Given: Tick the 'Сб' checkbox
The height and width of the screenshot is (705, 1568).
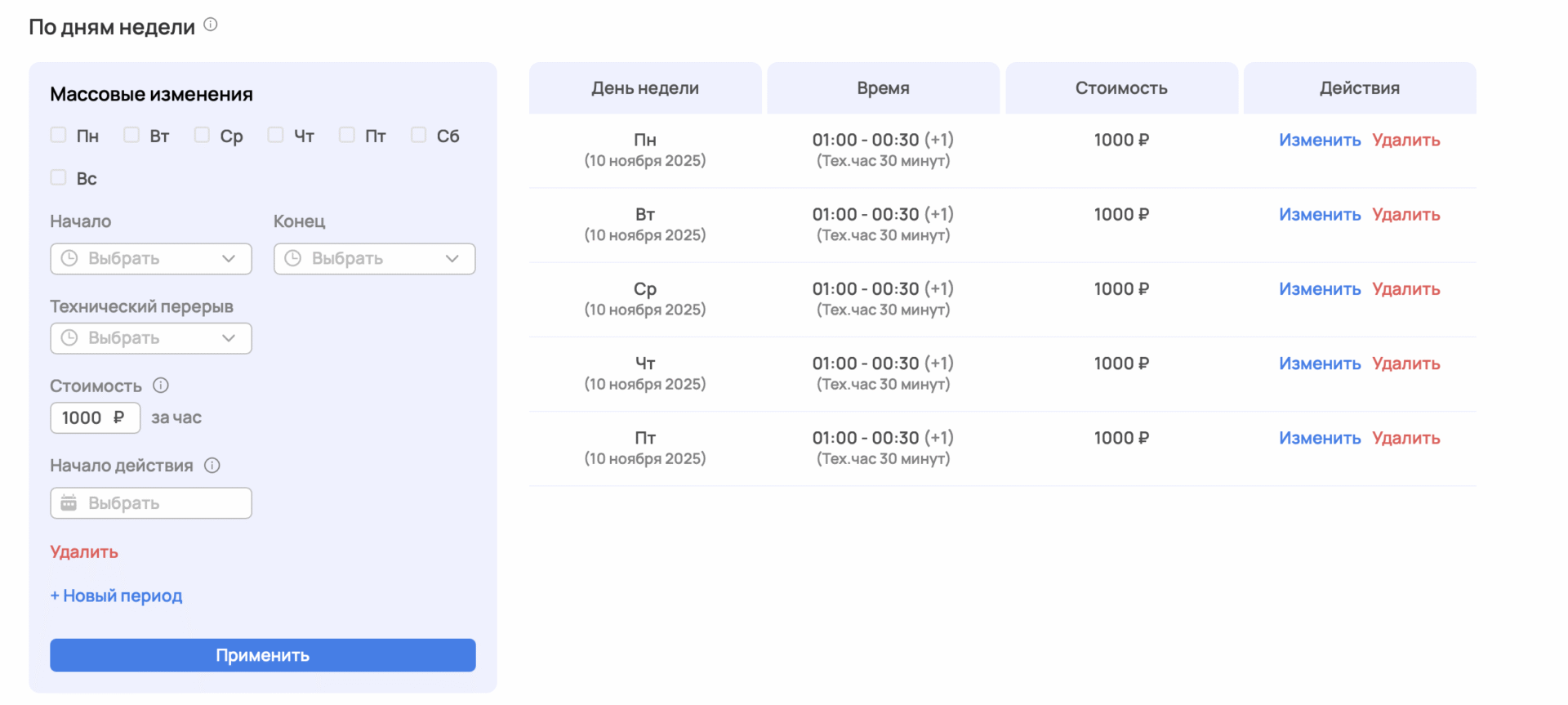Looking at the screenshot, I should [x=418, y=135].
